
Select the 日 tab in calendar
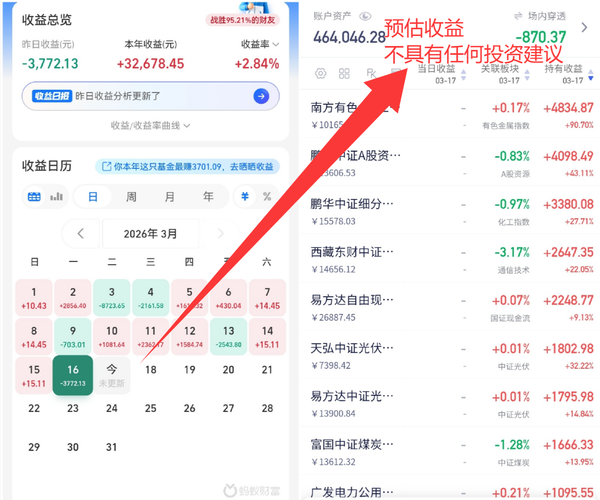point(93,197)
